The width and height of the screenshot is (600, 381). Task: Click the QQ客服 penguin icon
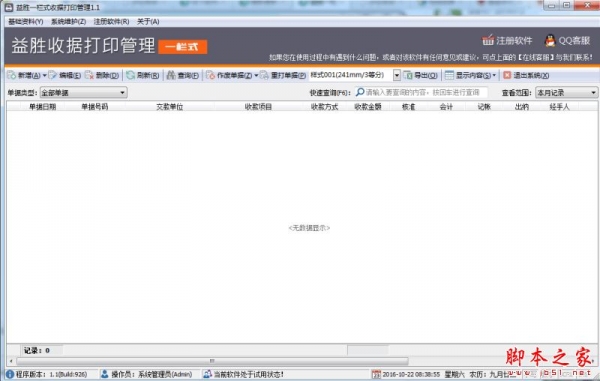click(550, 41)
